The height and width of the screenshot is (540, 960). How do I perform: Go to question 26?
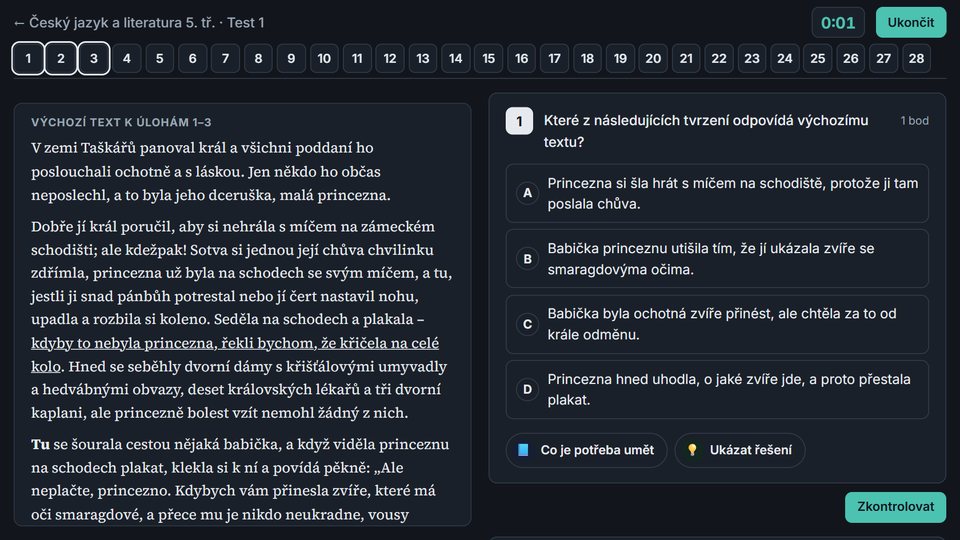pyautogui.click(x=850, y=59)
